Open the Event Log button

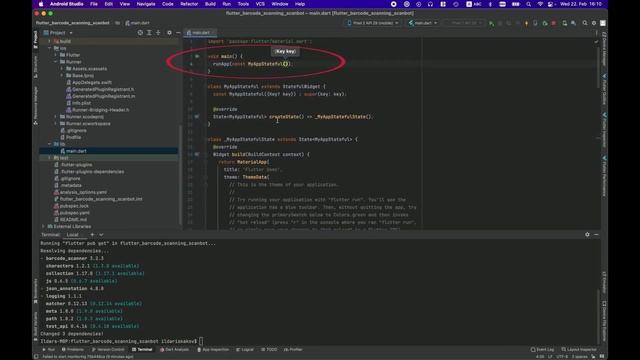coord(542,350)
